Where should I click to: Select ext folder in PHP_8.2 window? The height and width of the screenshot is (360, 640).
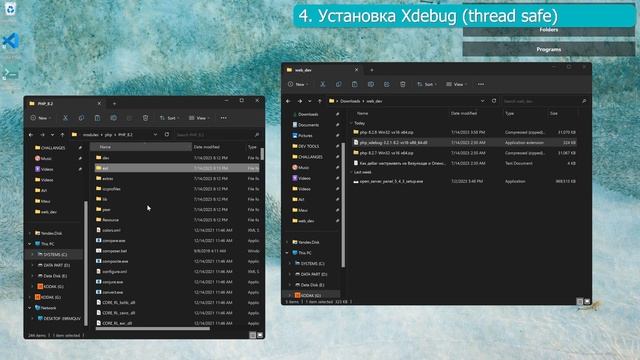[x=177, y=168]
